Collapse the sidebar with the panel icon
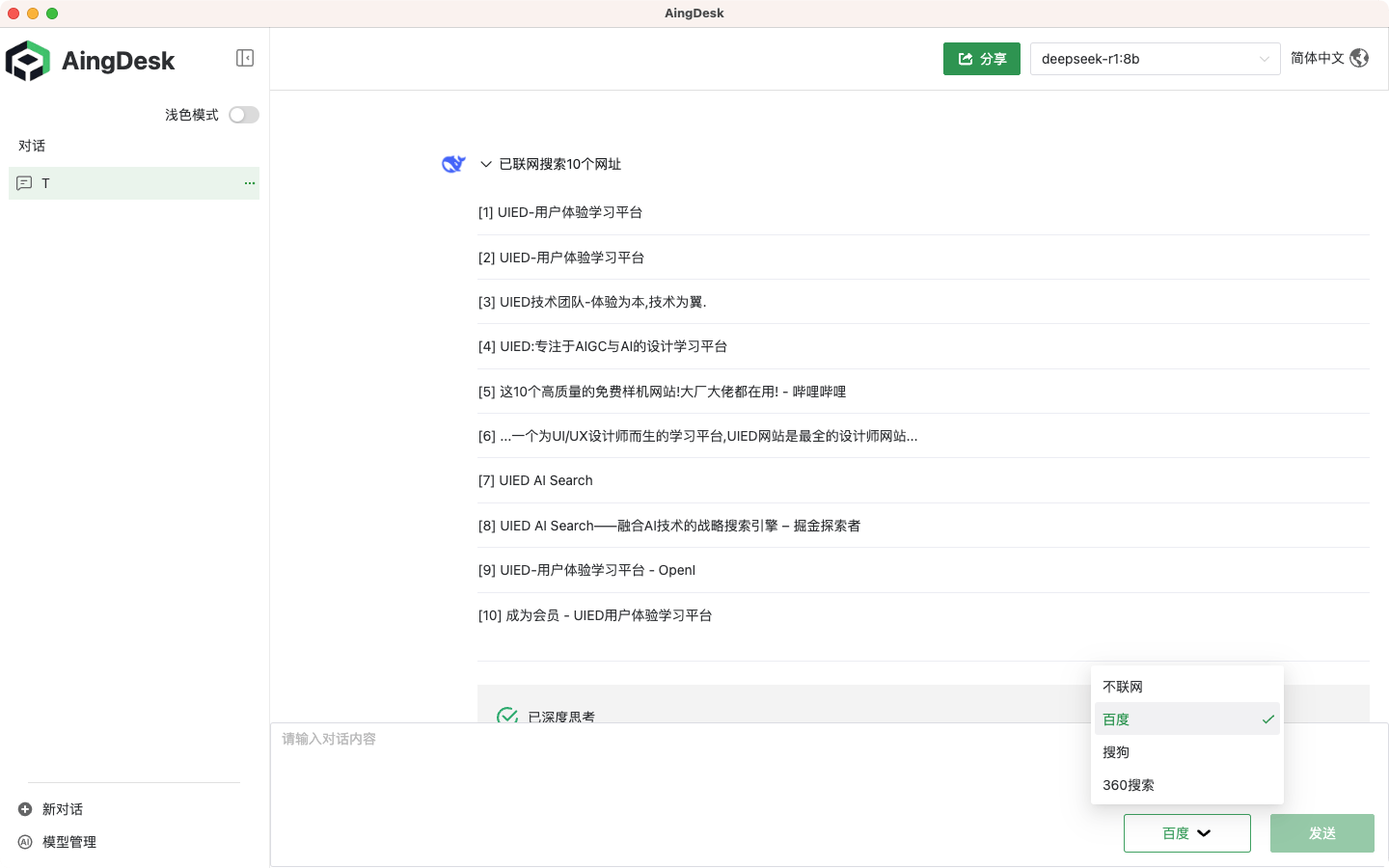The image size is (1389, 868). 245,58
